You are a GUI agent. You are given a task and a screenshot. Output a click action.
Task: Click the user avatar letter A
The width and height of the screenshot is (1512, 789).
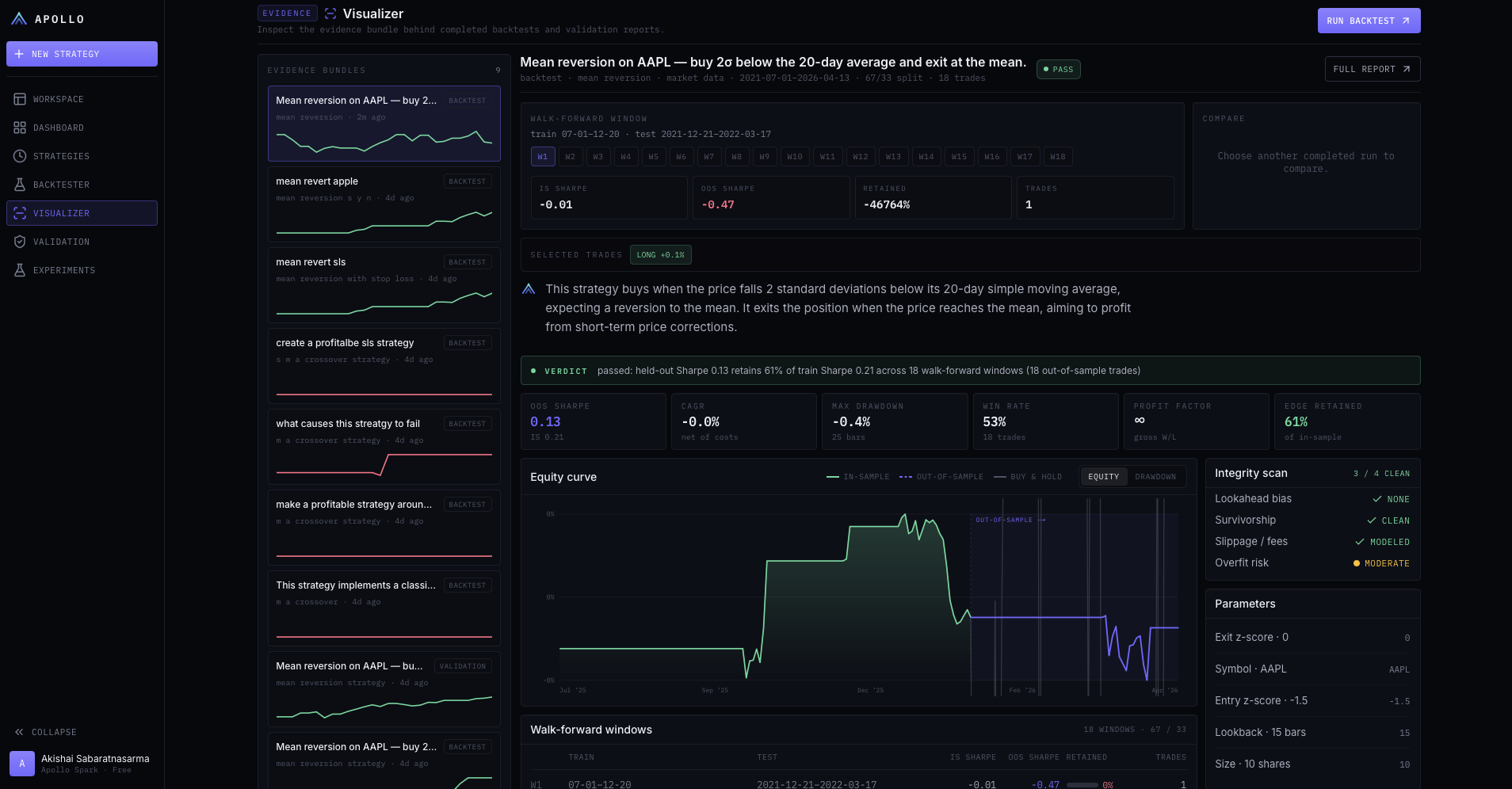[22, 764]
